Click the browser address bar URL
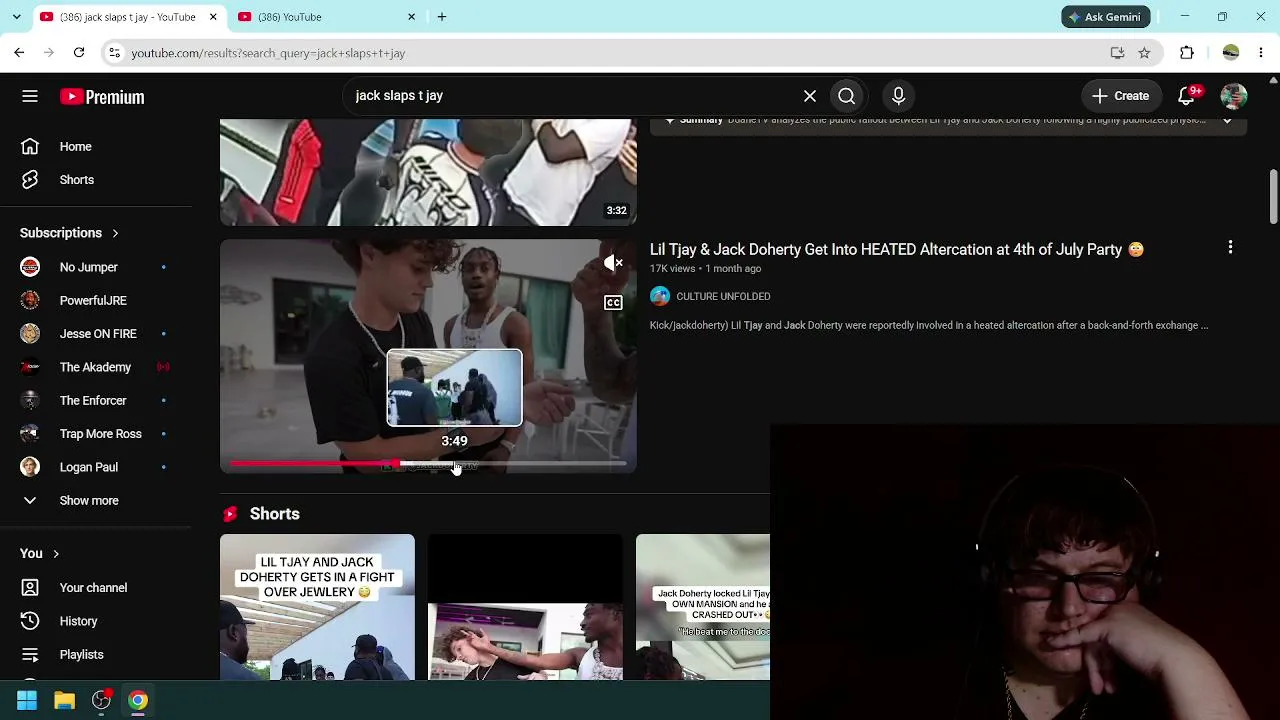 (x=268, y=53)
